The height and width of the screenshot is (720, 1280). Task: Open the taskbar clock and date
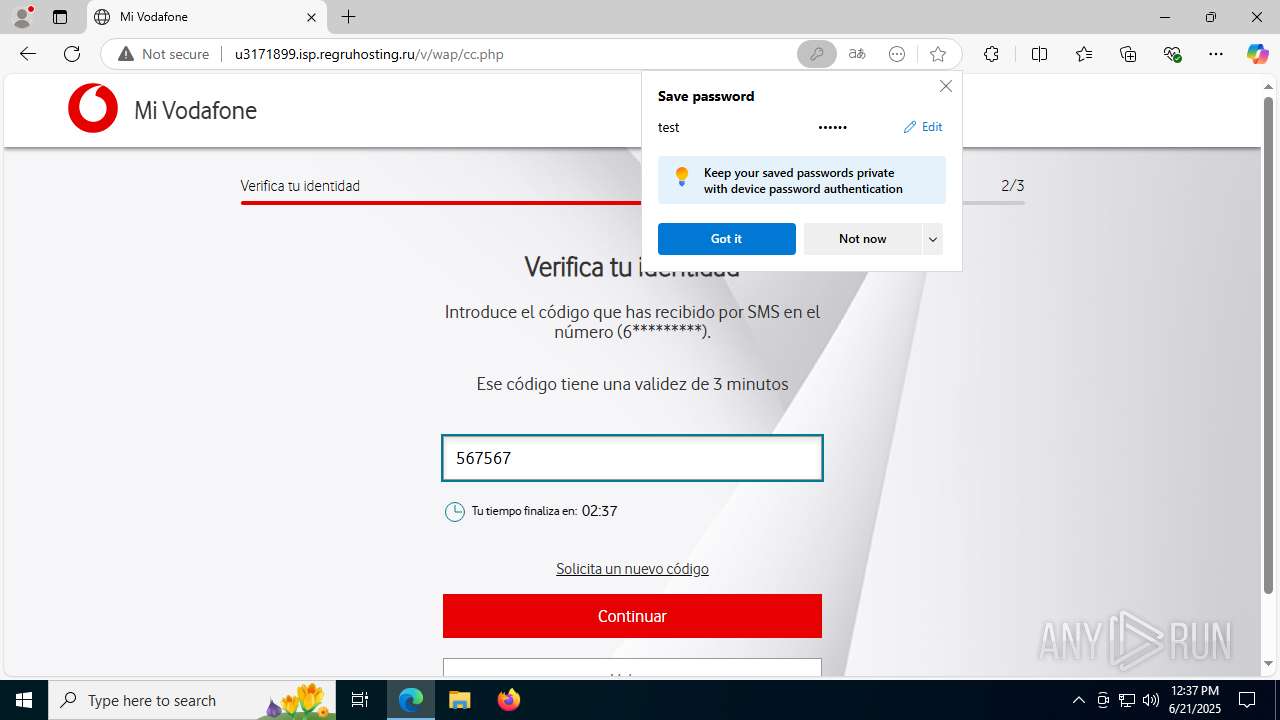coord(1194,700)
